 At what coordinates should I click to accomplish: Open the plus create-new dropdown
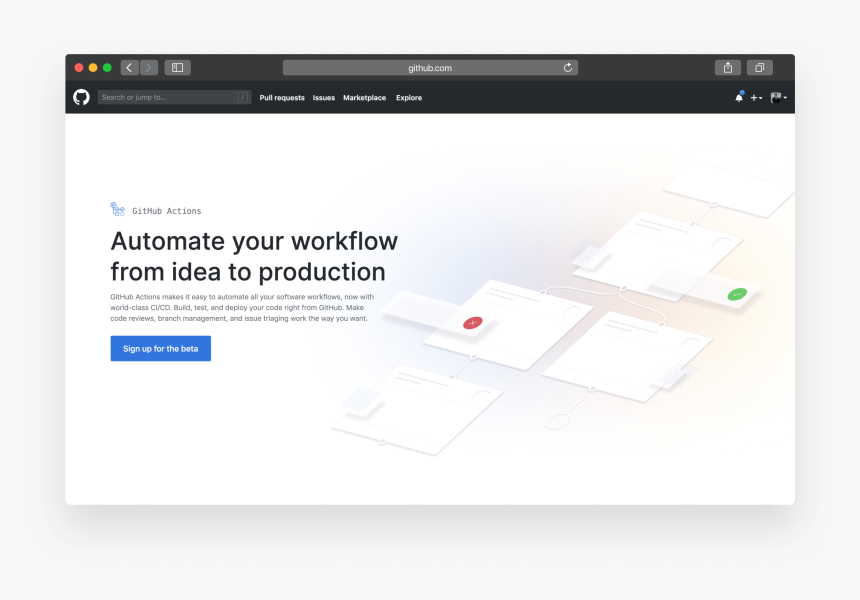(756, 98)
